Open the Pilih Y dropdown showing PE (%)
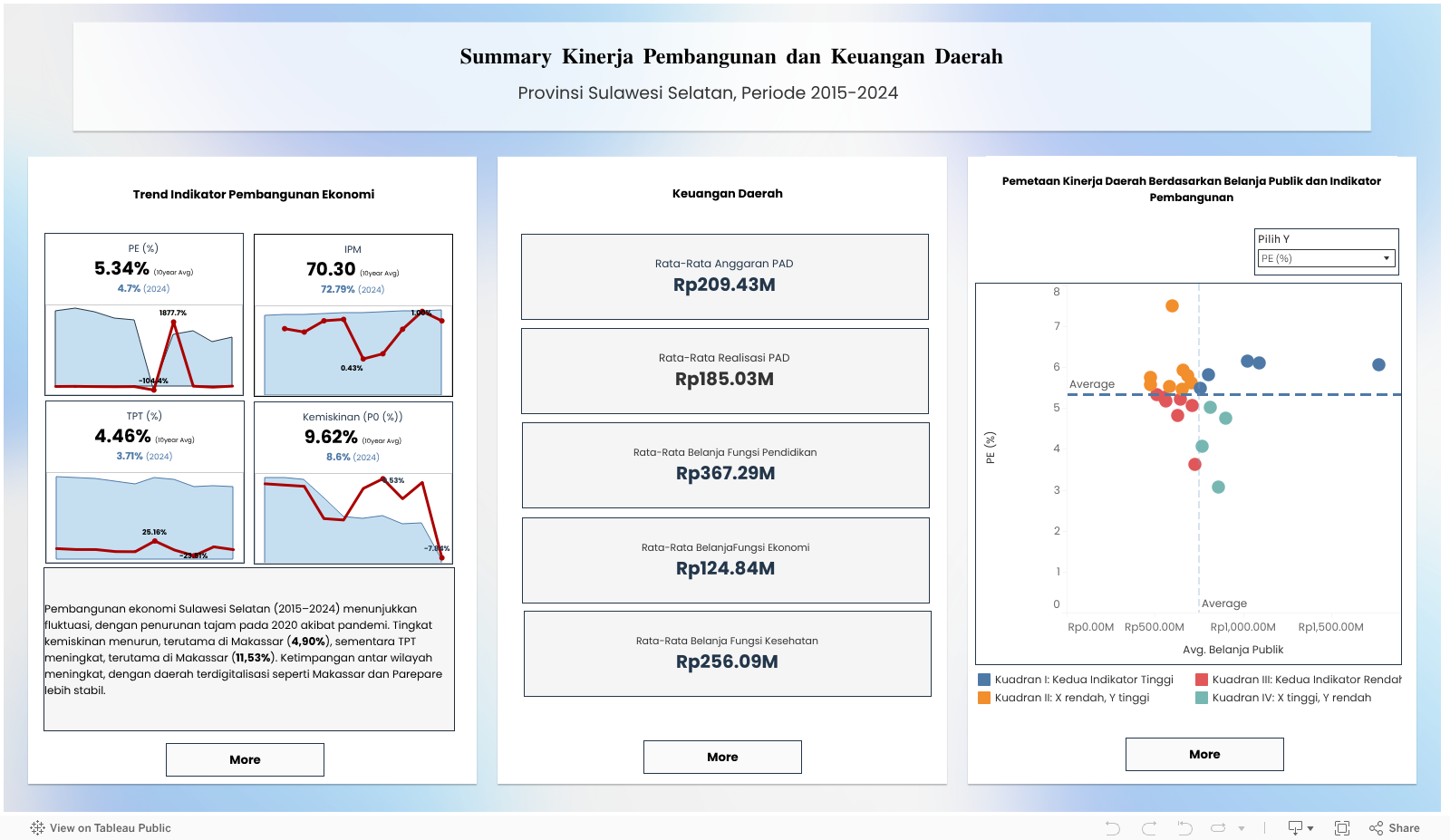 (1326, 258)
